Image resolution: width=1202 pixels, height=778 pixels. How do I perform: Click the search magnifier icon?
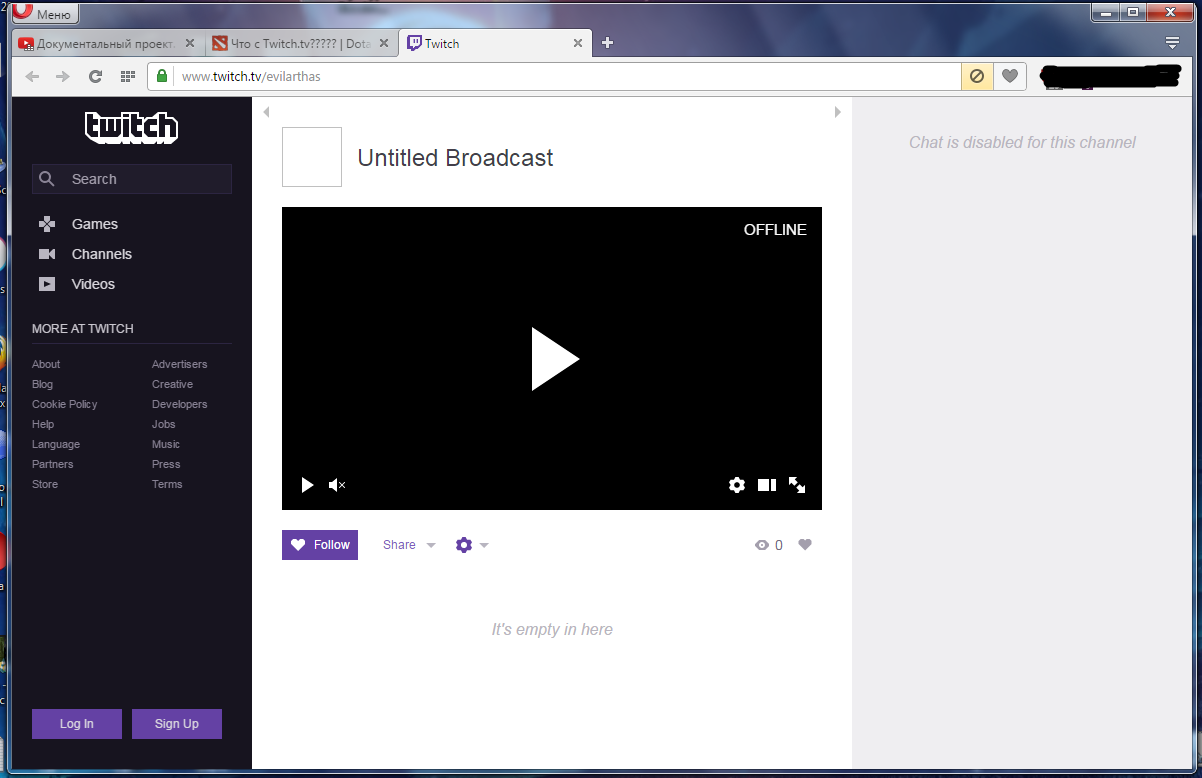pos(46,179)
